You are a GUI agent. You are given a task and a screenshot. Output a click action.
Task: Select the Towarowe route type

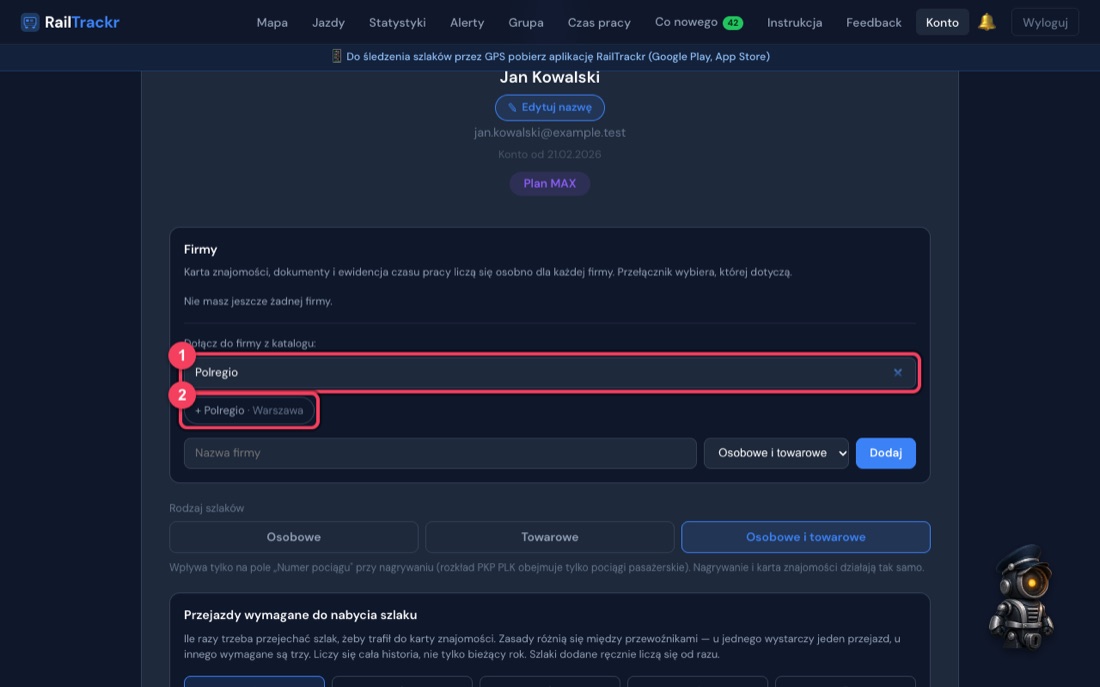click(x=549, y=537)
